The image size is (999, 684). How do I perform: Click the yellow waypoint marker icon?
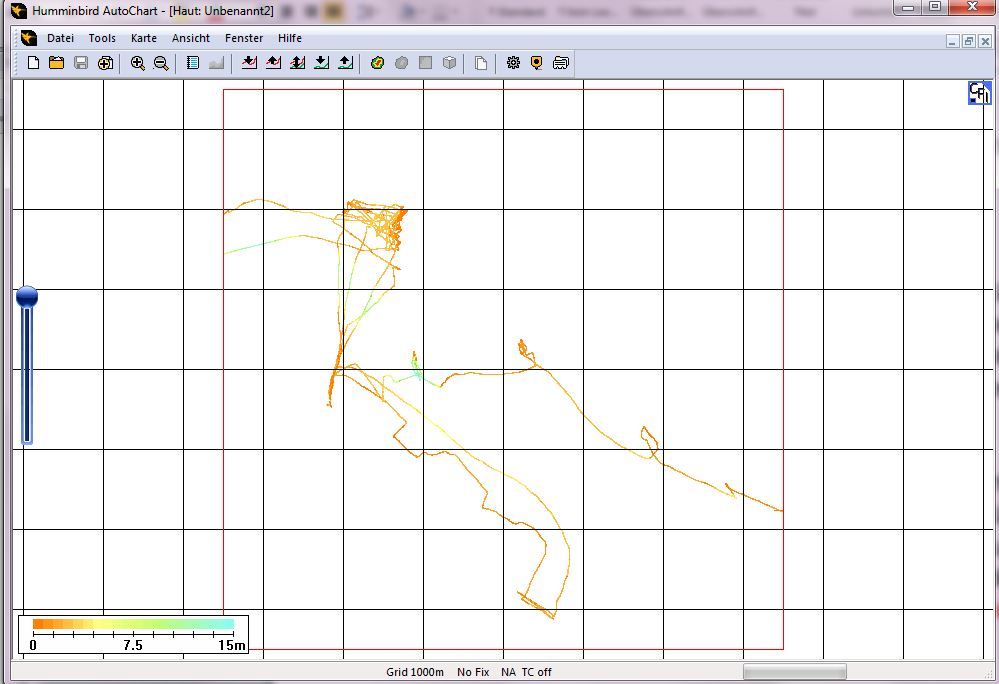(x=537, y=63)
